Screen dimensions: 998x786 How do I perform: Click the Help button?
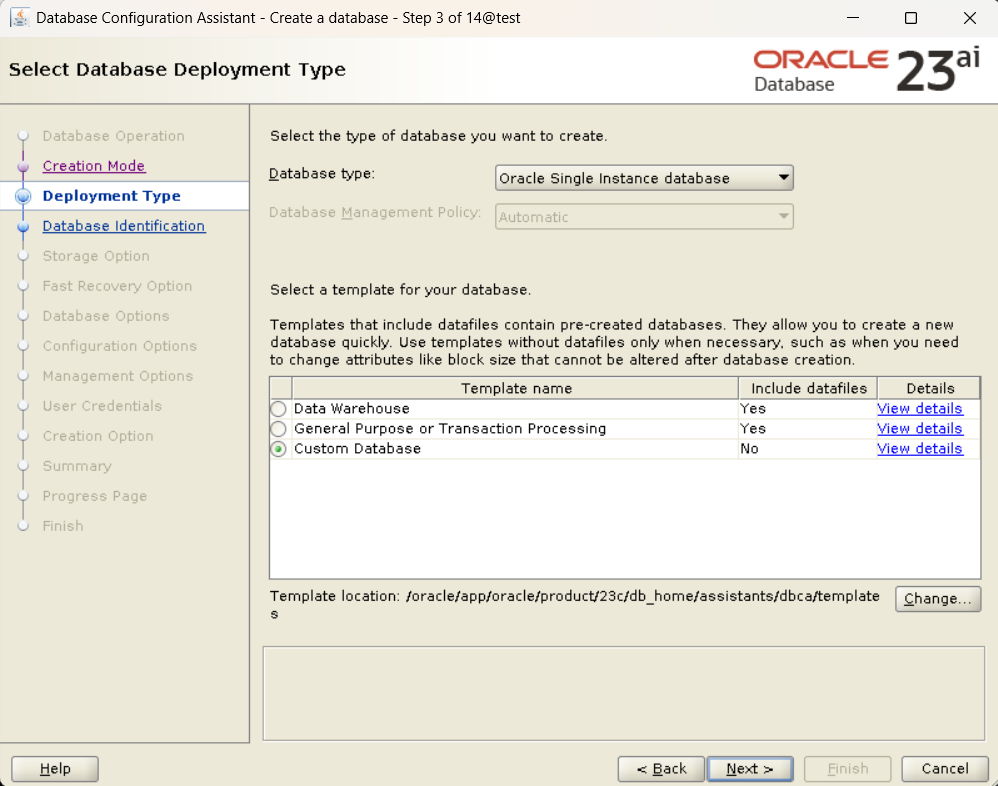click(55, 769)
